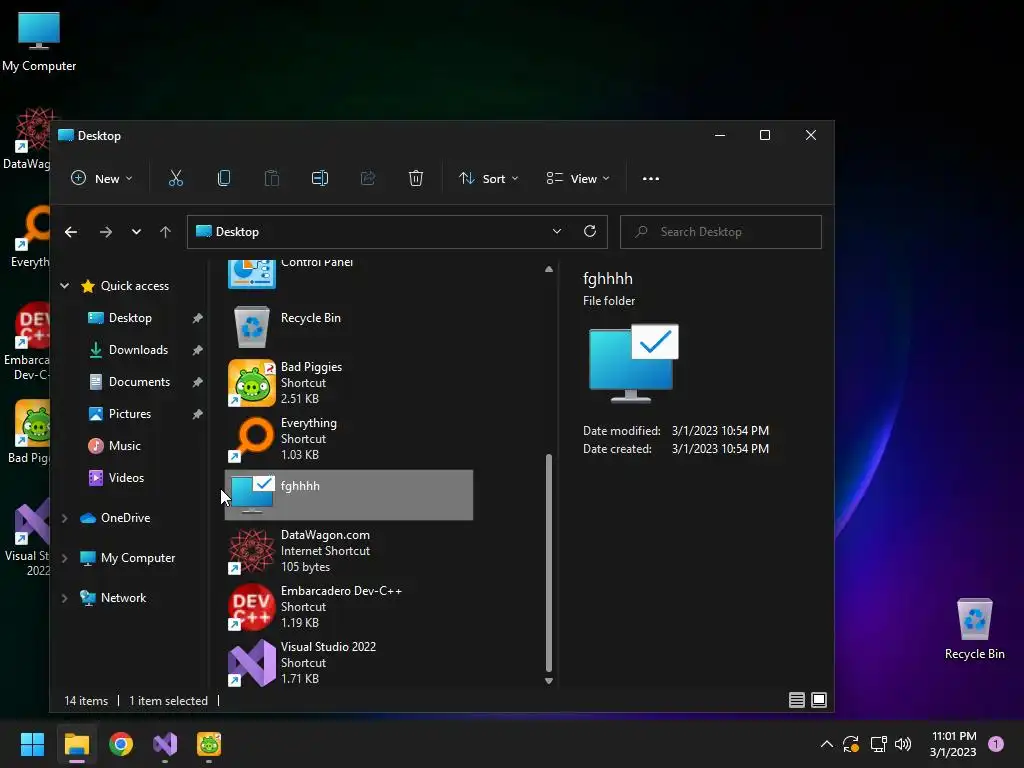Click the Share icon in toolbar
Screen dimensions: 1024x768
coord(368,178)
